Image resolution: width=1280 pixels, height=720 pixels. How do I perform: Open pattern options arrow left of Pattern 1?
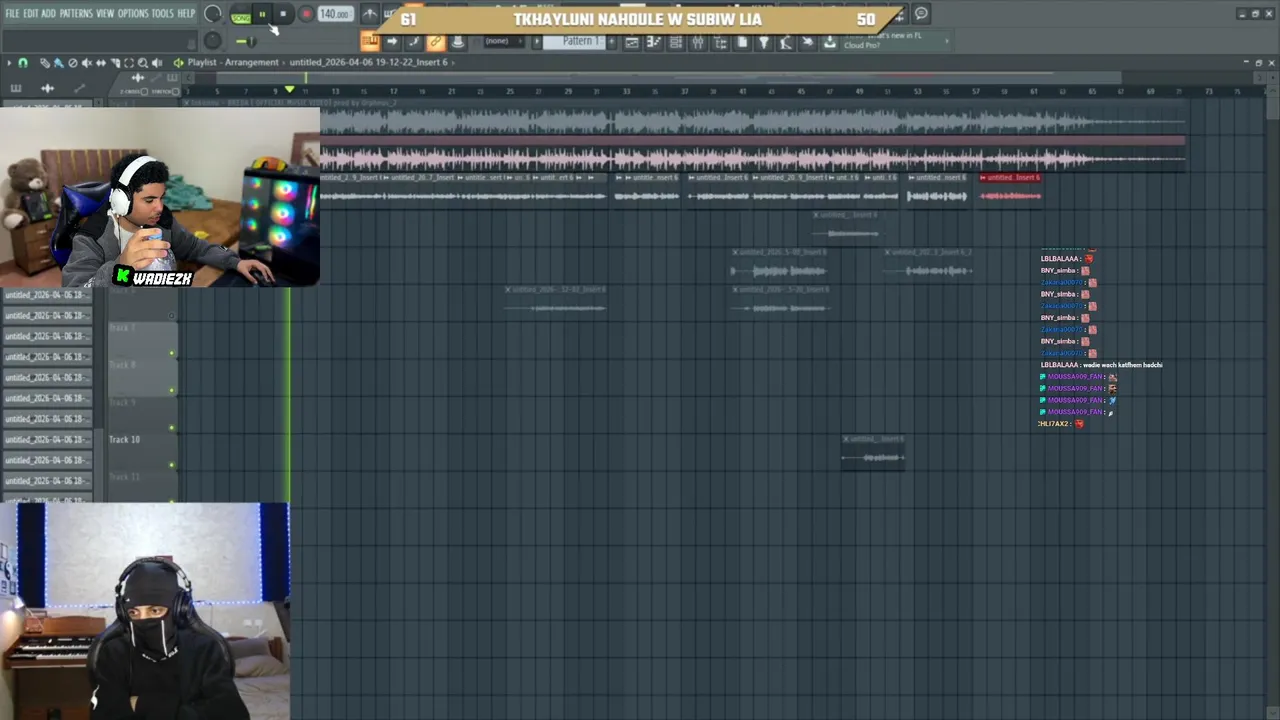[537, 41]
